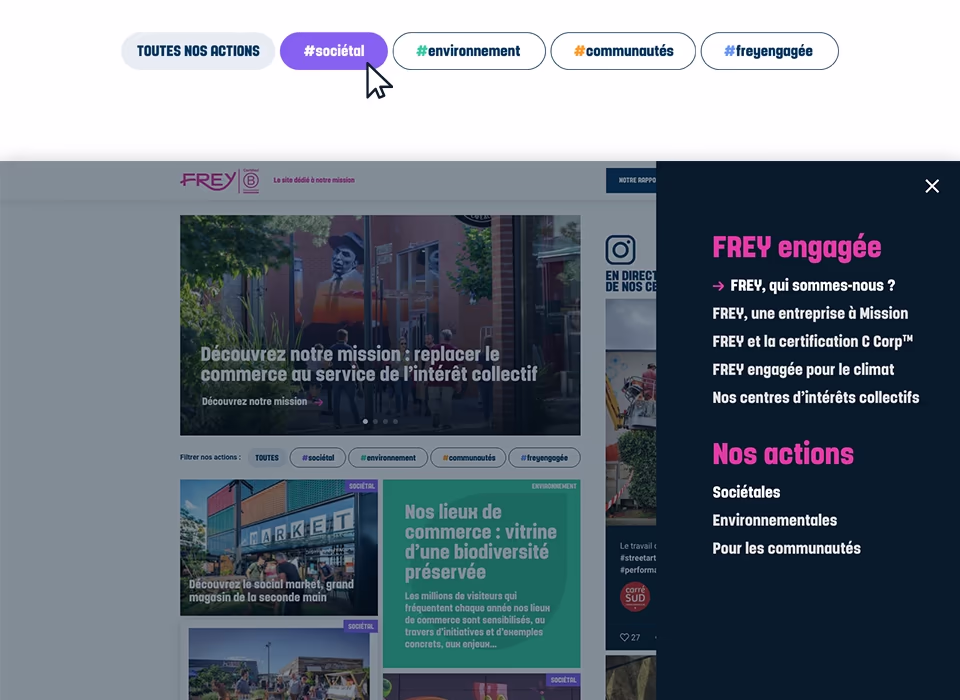The height and width of the screenshot is (700, 960).
Task: Click the ENVIRONNEMENT tag on the green card
Action: [x=554, y=486]
